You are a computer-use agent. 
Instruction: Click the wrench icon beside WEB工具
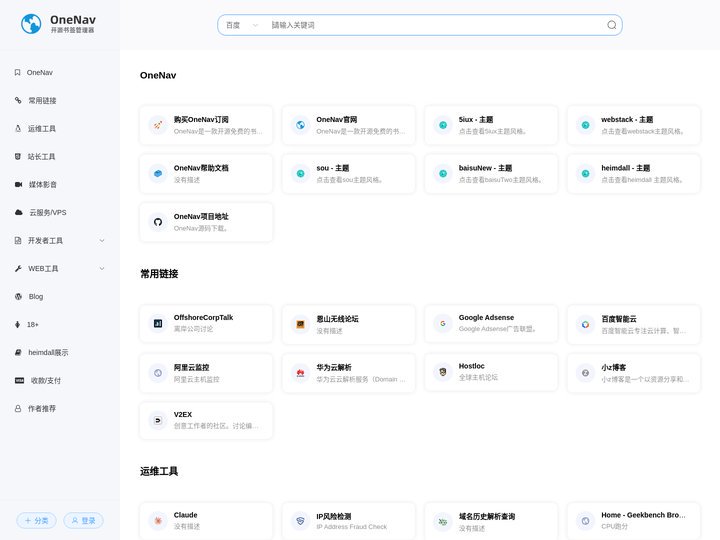[18, 269]
